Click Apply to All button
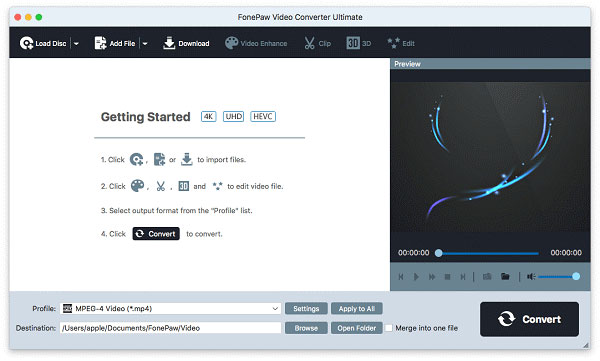Viewport: 600px width, 361px height. (357, 309)
